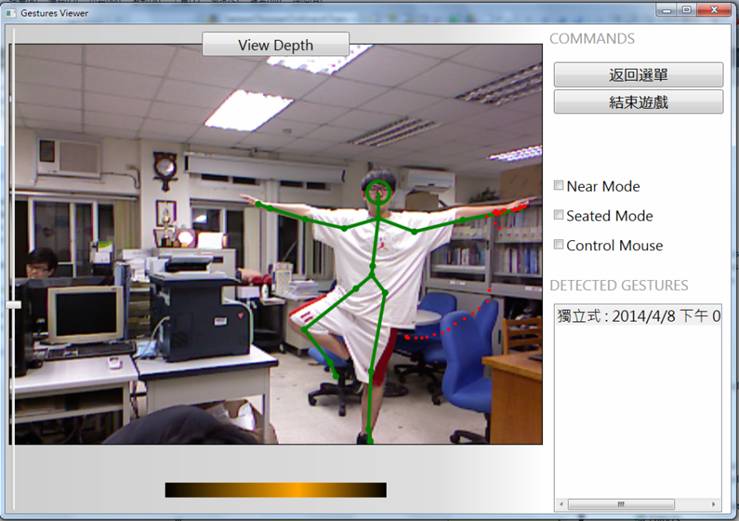The height and width of the screenshot is (521, 739).
Task: Click the gestures list left scroll arrow
Action: [561, 504]
